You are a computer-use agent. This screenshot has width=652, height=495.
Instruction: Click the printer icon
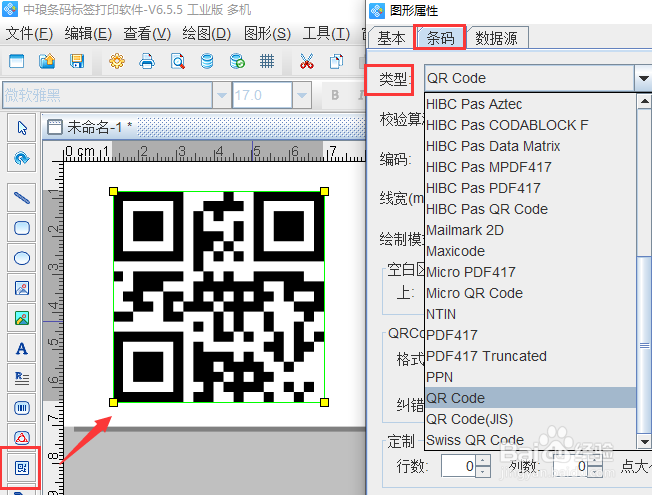click(x=147, y=62)
